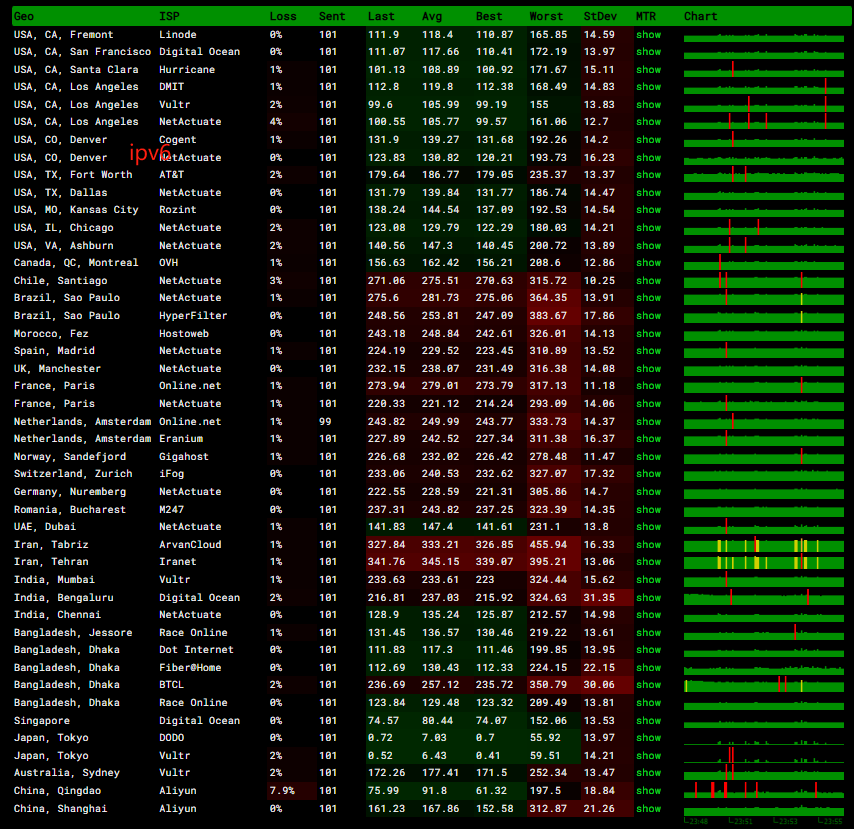The width and height of the screenshot is (854, 829).
Task: Click show in the Los Angeles DMIT row
Action: click(649, 87)
